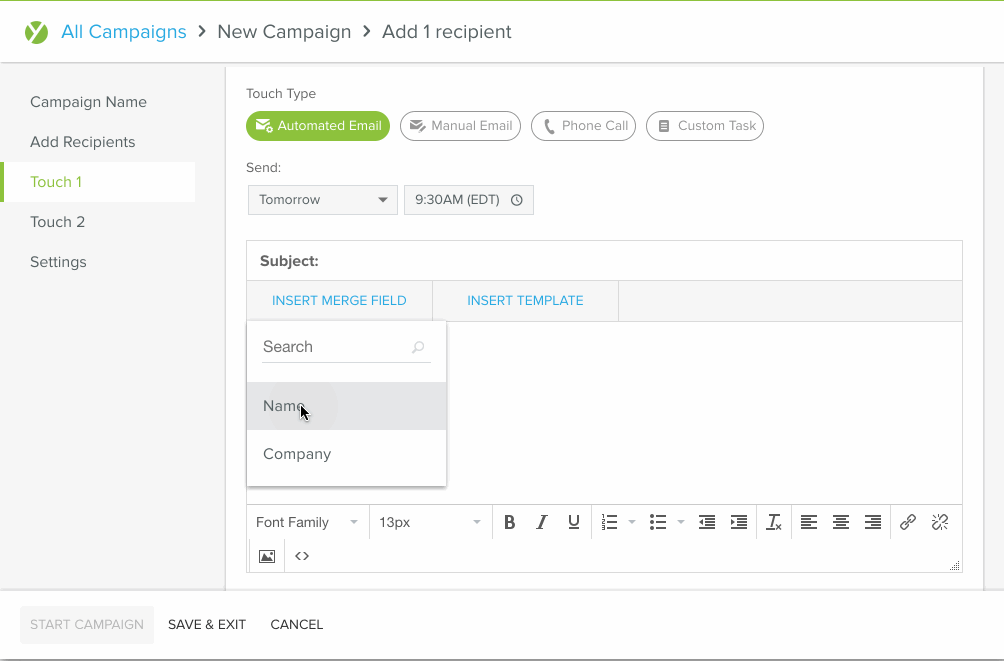Clear text formatting in editor
The width and height of the screenshot is (1004, 661).
pos(773,522)
